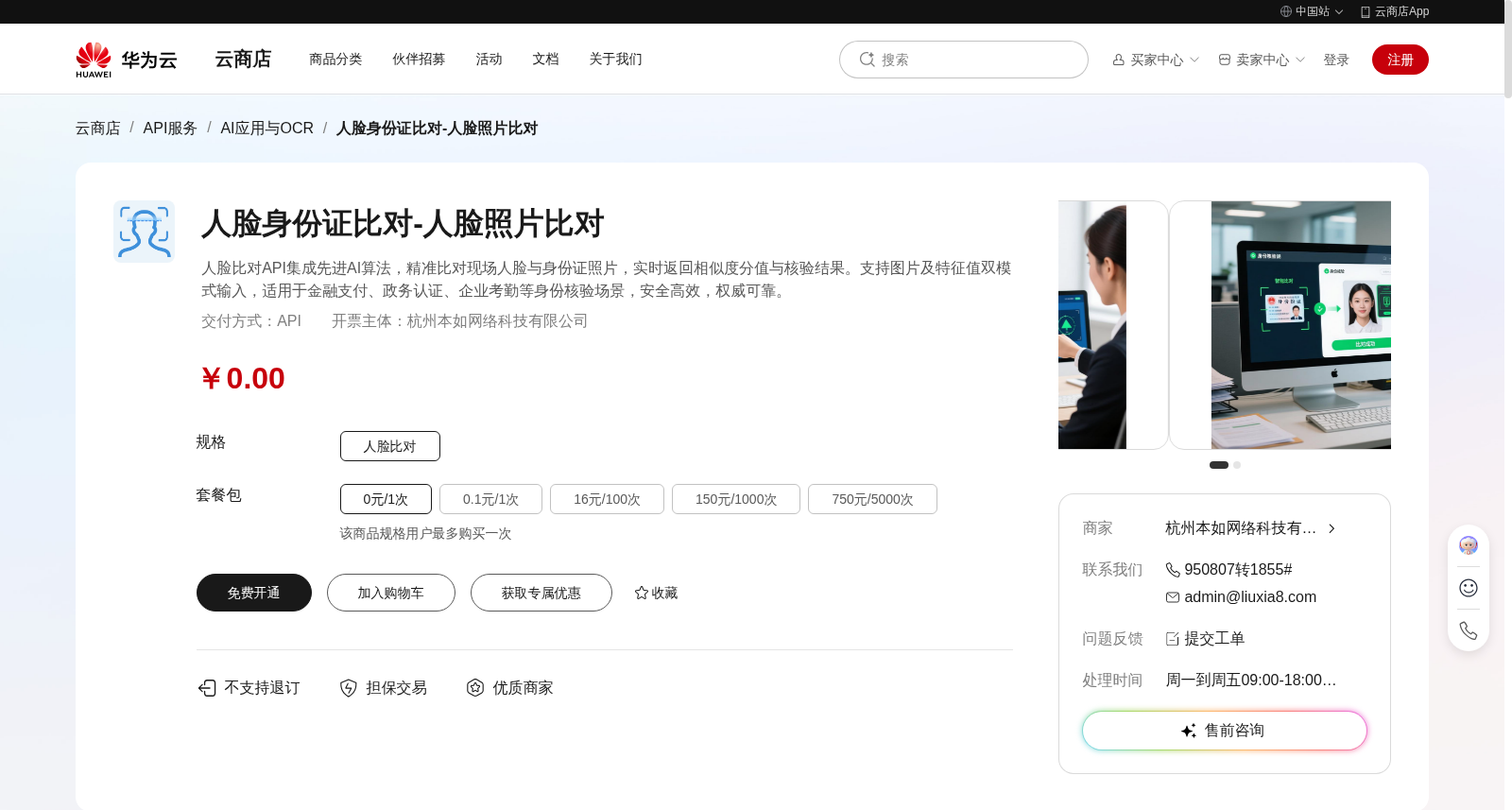Click the floating phone contact icon
Image resolution: width=1512 pixels, height=810 pixels.
(x=1469, y=630)
